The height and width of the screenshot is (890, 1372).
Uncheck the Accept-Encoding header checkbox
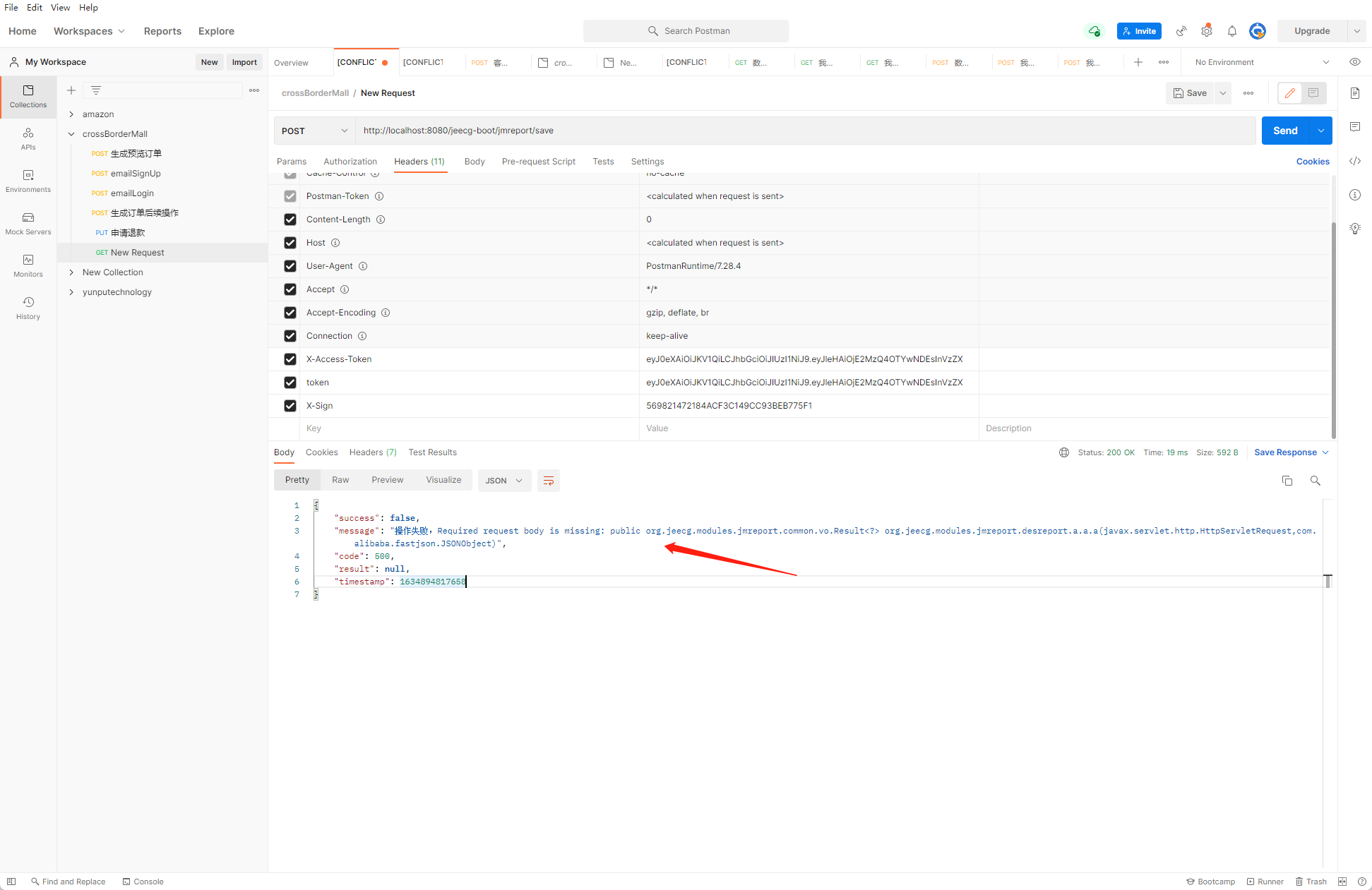coord(290,313)
